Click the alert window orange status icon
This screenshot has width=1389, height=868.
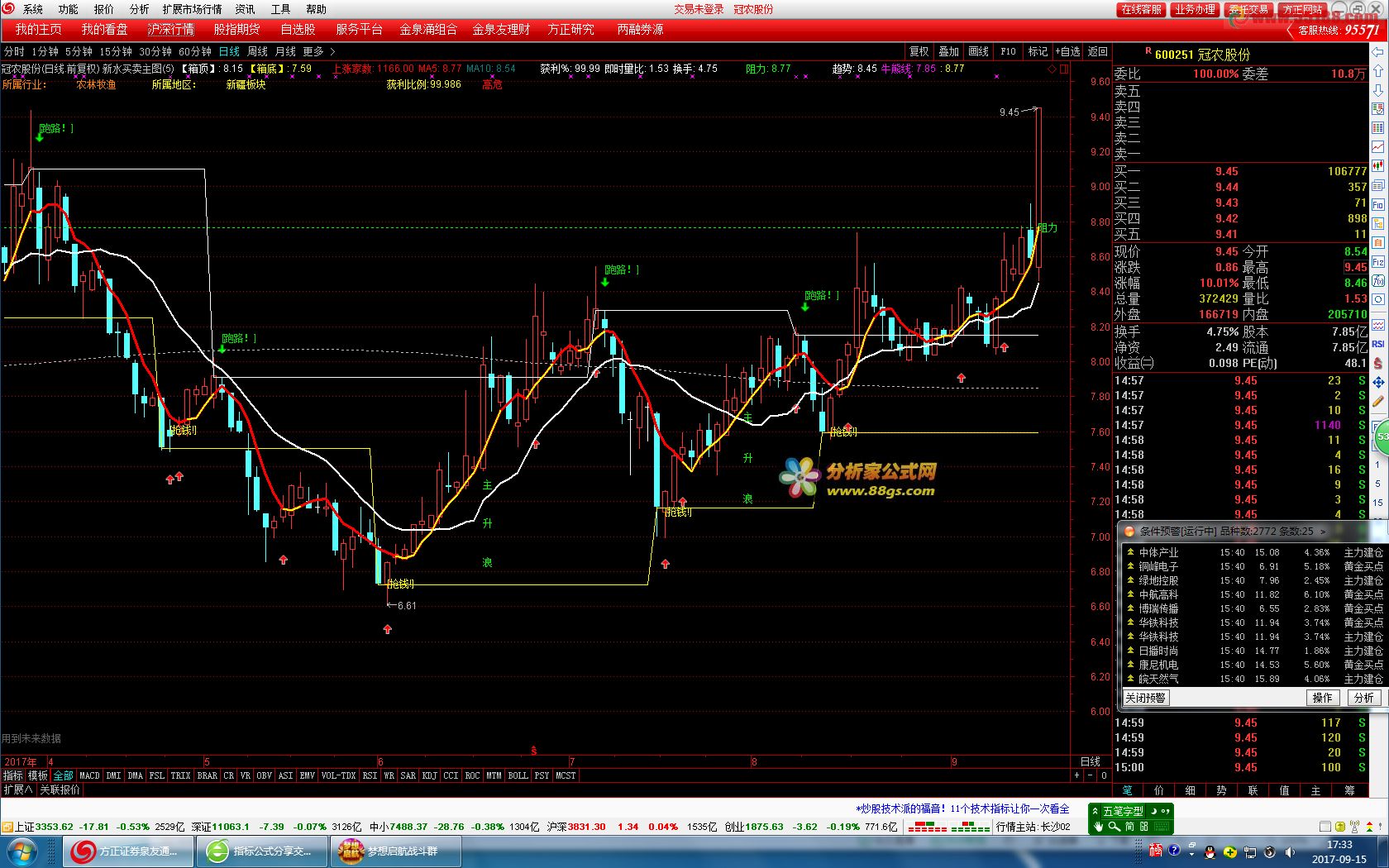tap(1129, 532)
